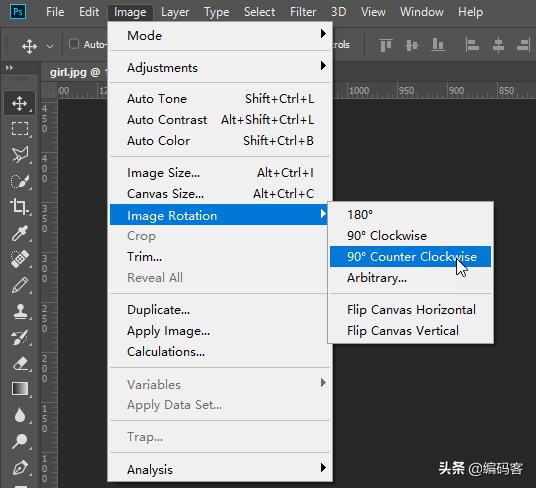The height and width of the screenshot is (488, 536).
Task: Choose Trim... from the menu
Action: tap(220, 257)
